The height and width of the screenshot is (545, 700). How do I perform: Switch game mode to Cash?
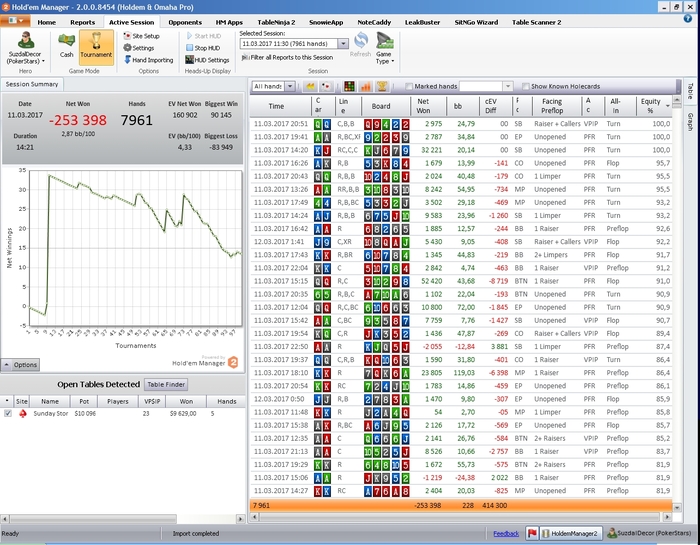tap(67, 46)
